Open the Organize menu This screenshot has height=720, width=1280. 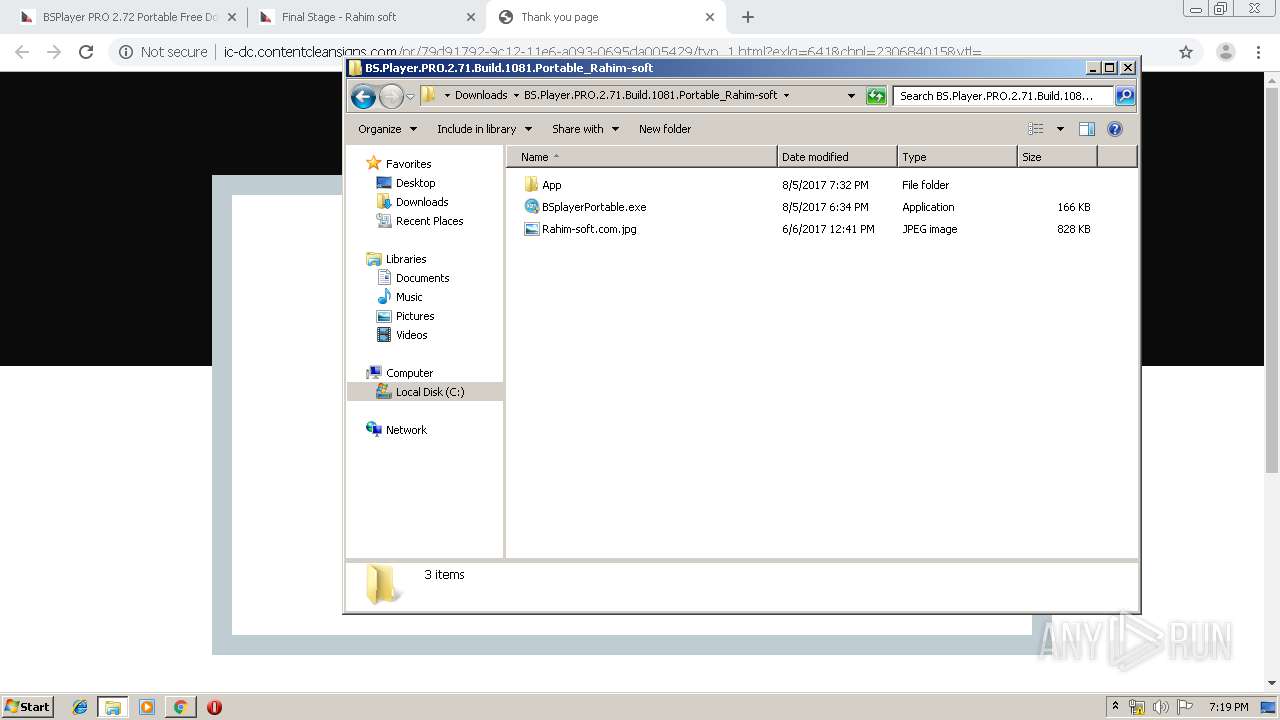click(x=387, y=129)
